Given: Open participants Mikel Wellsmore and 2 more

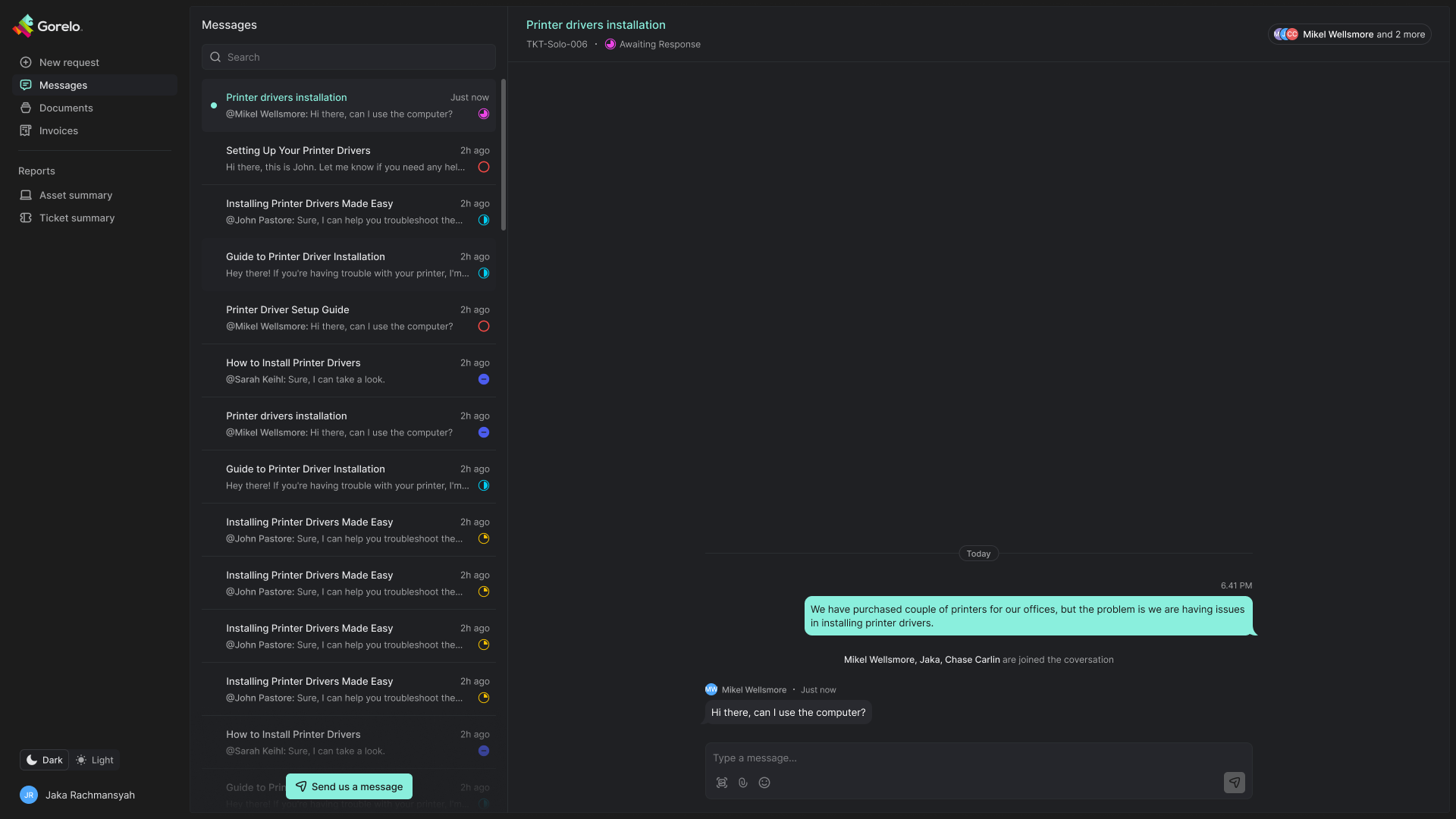Looking at the screenshot, I should pyautogui.click(x=1349, y=34).
